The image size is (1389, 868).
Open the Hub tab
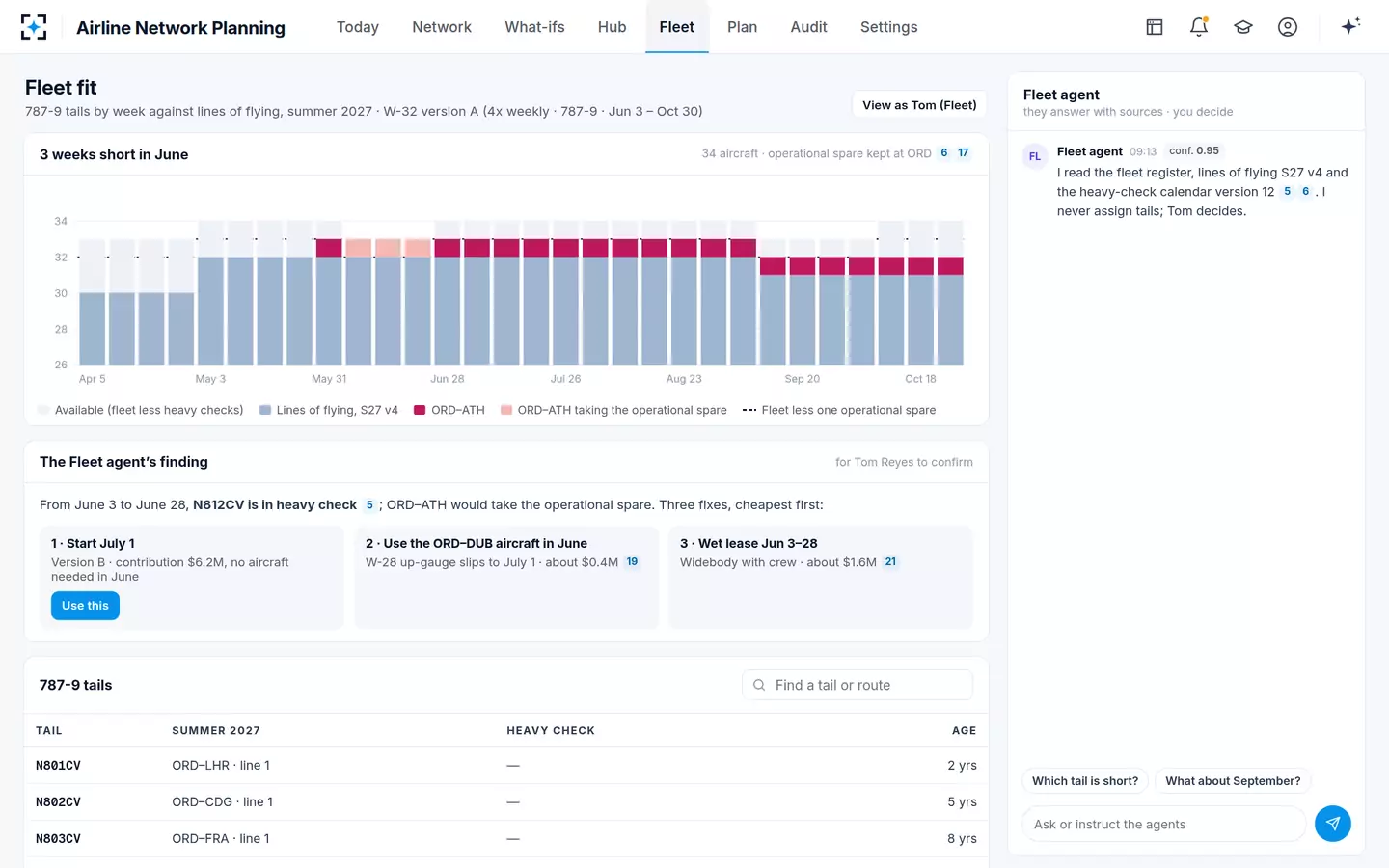pyautogui.click(x=613, y=27)
